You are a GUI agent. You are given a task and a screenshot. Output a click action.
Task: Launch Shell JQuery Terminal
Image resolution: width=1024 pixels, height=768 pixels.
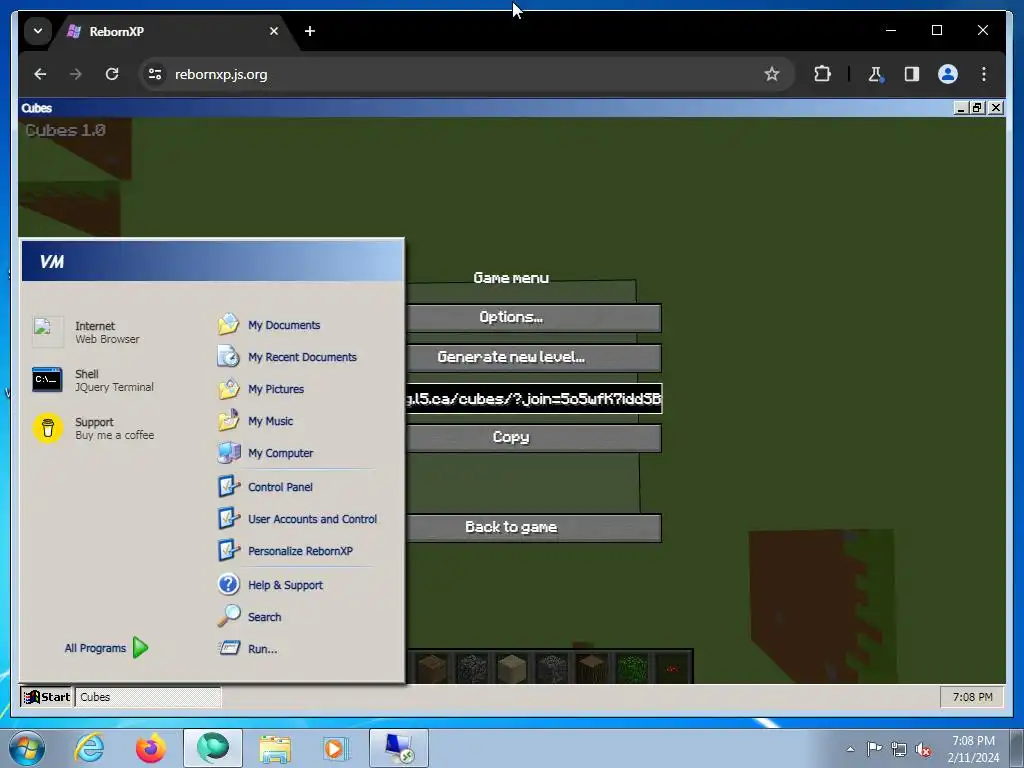point(93,380)
